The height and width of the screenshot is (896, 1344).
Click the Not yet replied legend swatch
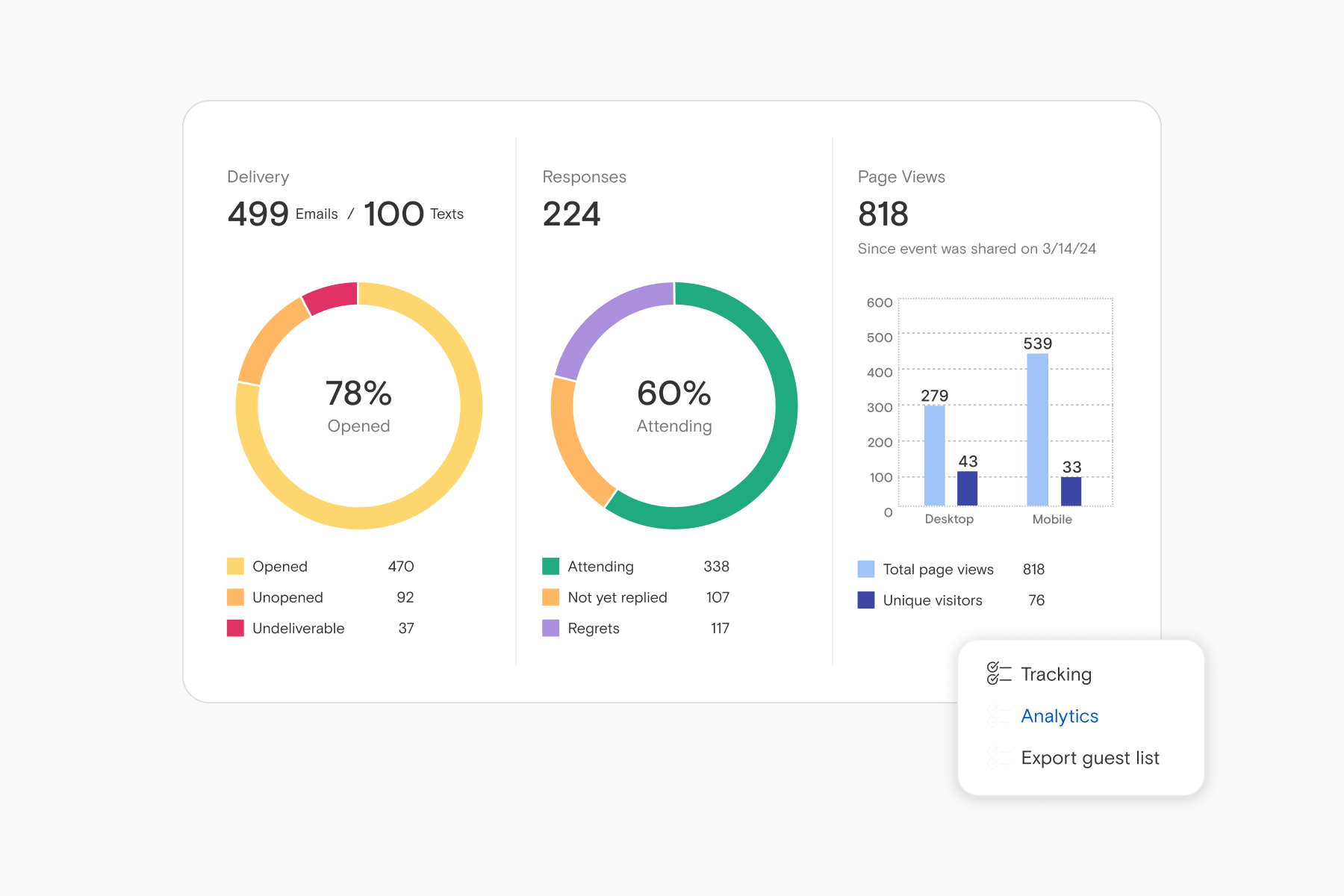coord(551,597)
